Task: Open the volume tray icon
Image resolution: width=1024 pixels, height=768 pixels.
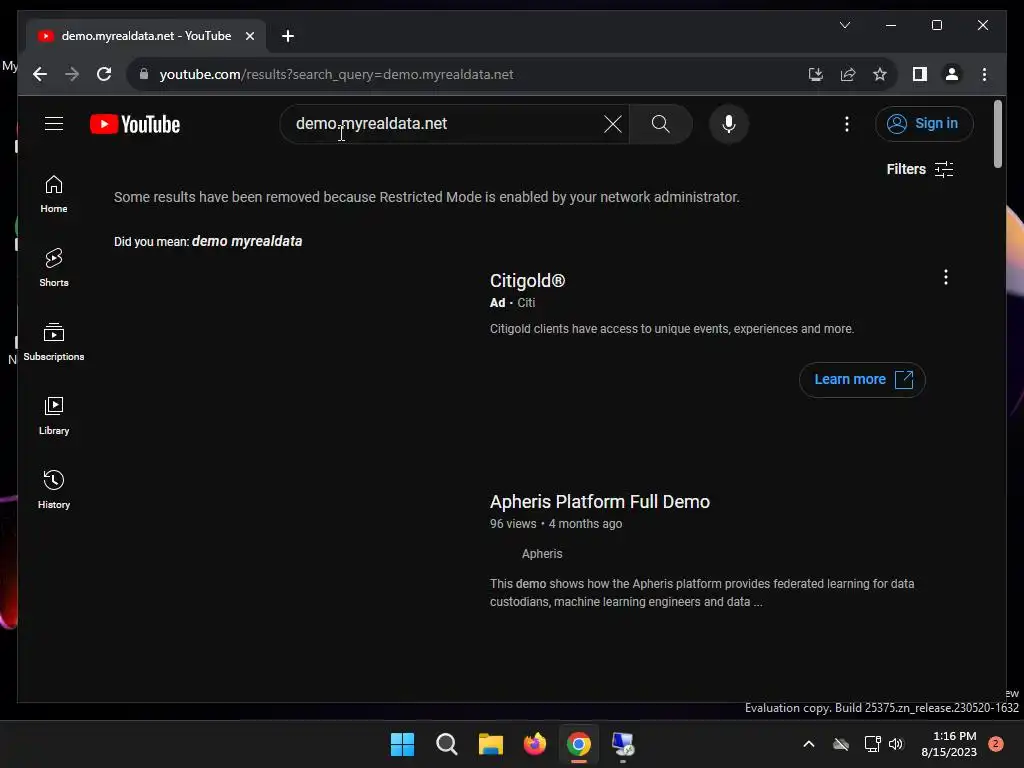Action: pos(896,744)
